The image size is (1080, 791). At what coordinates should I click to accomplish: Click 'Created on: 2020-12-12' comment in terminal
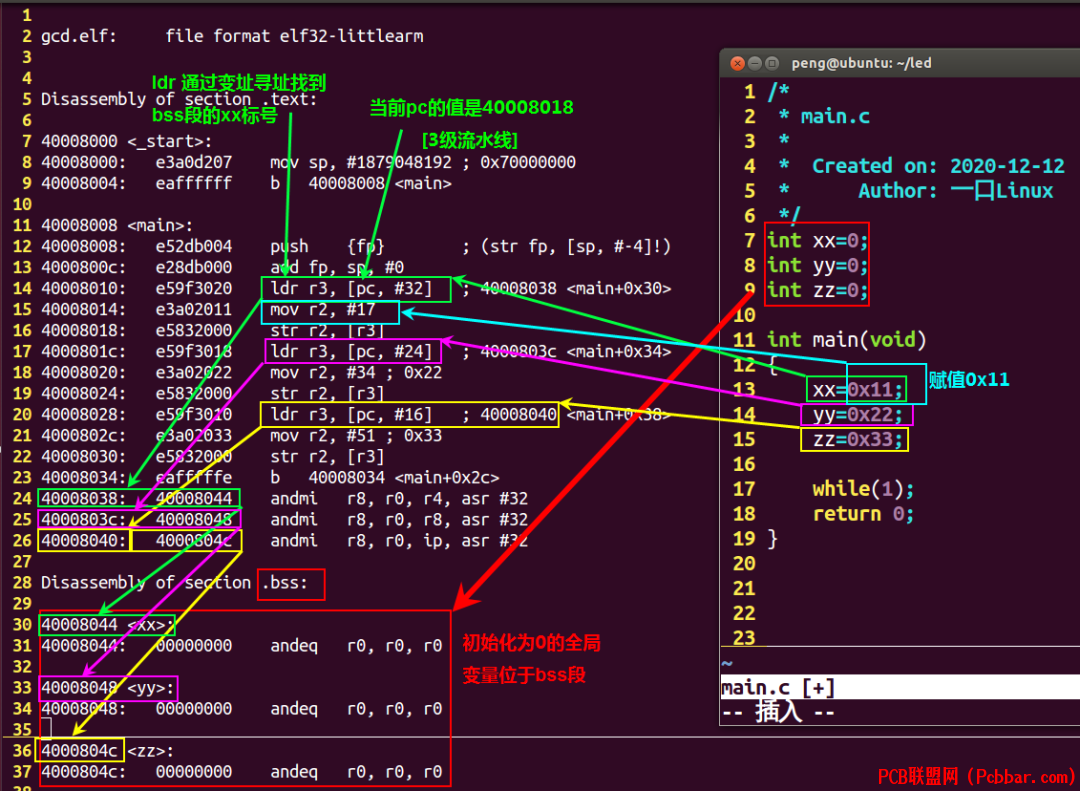coord(938,166)
